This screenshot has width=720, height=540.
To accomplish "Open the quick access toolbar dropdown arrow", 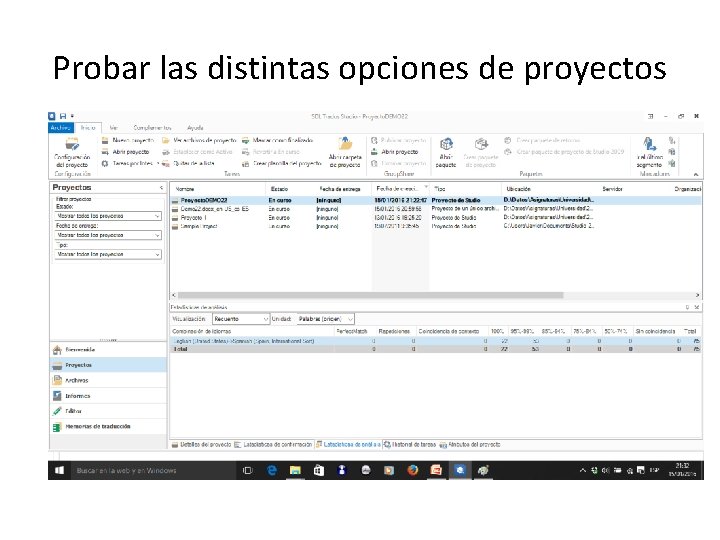I will (x=72, y=116).
